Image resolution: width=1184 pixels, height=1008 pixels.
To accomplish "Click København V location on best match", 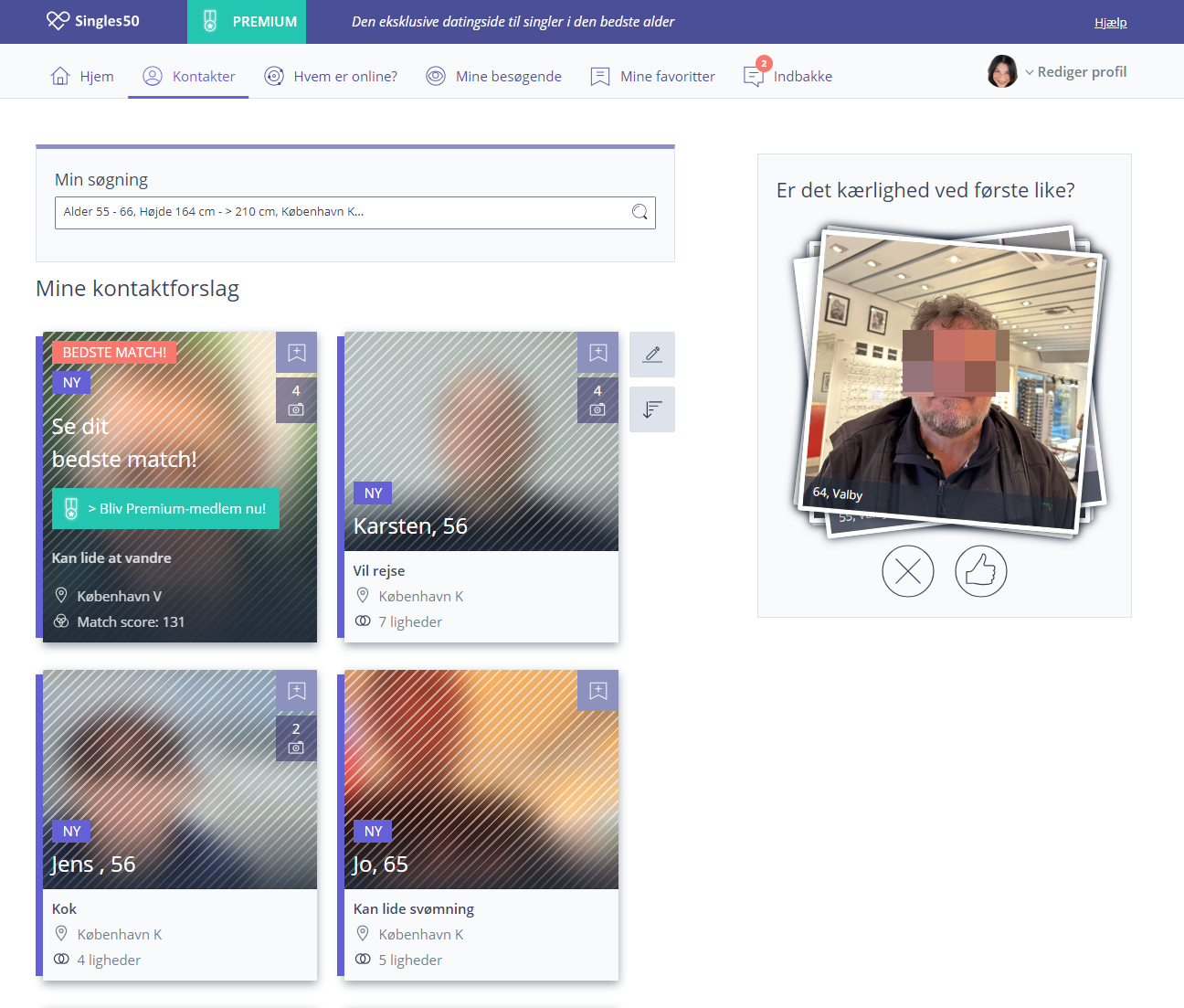I will pos(119,596).
